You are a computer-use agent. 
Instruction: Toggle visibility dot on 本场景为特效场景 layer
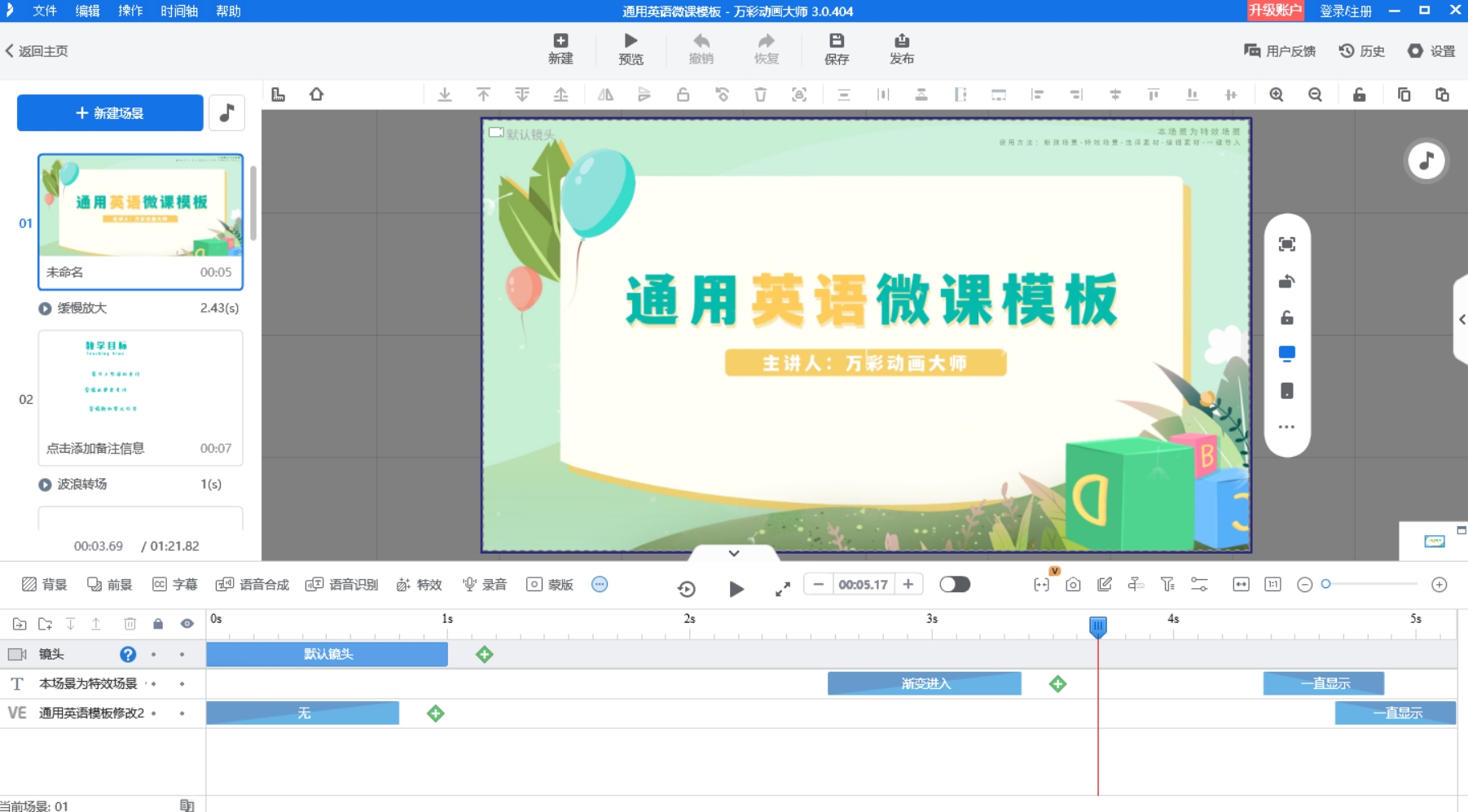point(182,684)
